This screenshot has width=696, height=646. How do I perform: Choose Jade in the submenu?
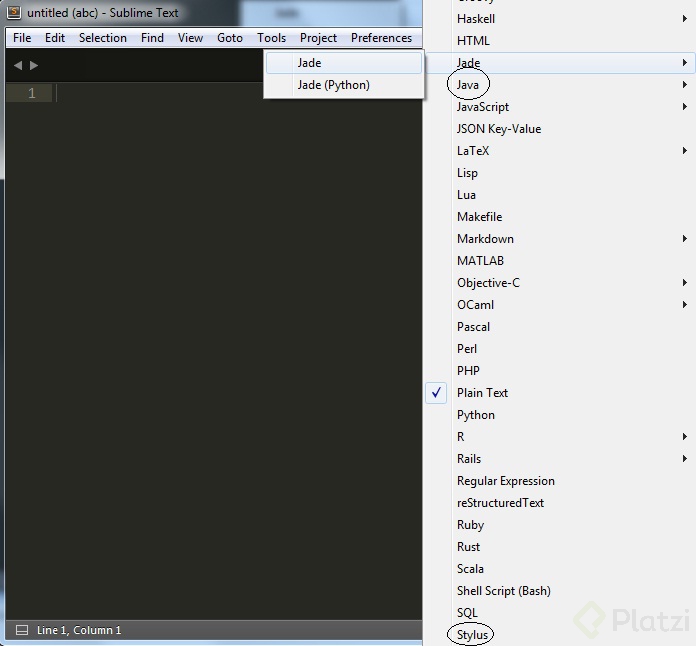[x=344, y=63]
